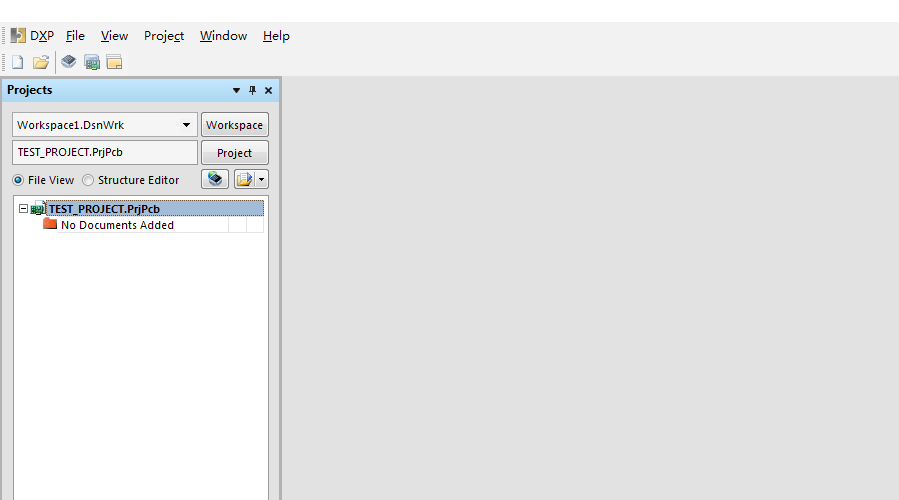Viewport: 899px width, 500px height.
Task: Open View menu
Action: click(114, 36)
